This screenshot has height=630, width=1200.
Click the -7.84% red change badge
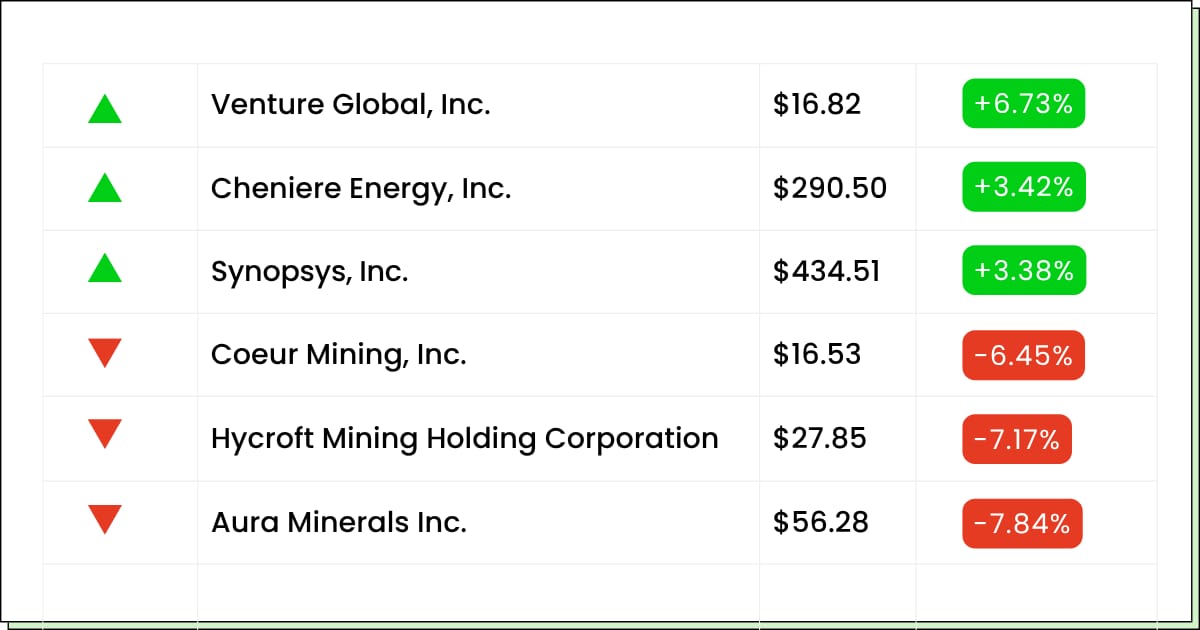(x=1022, y=523)
